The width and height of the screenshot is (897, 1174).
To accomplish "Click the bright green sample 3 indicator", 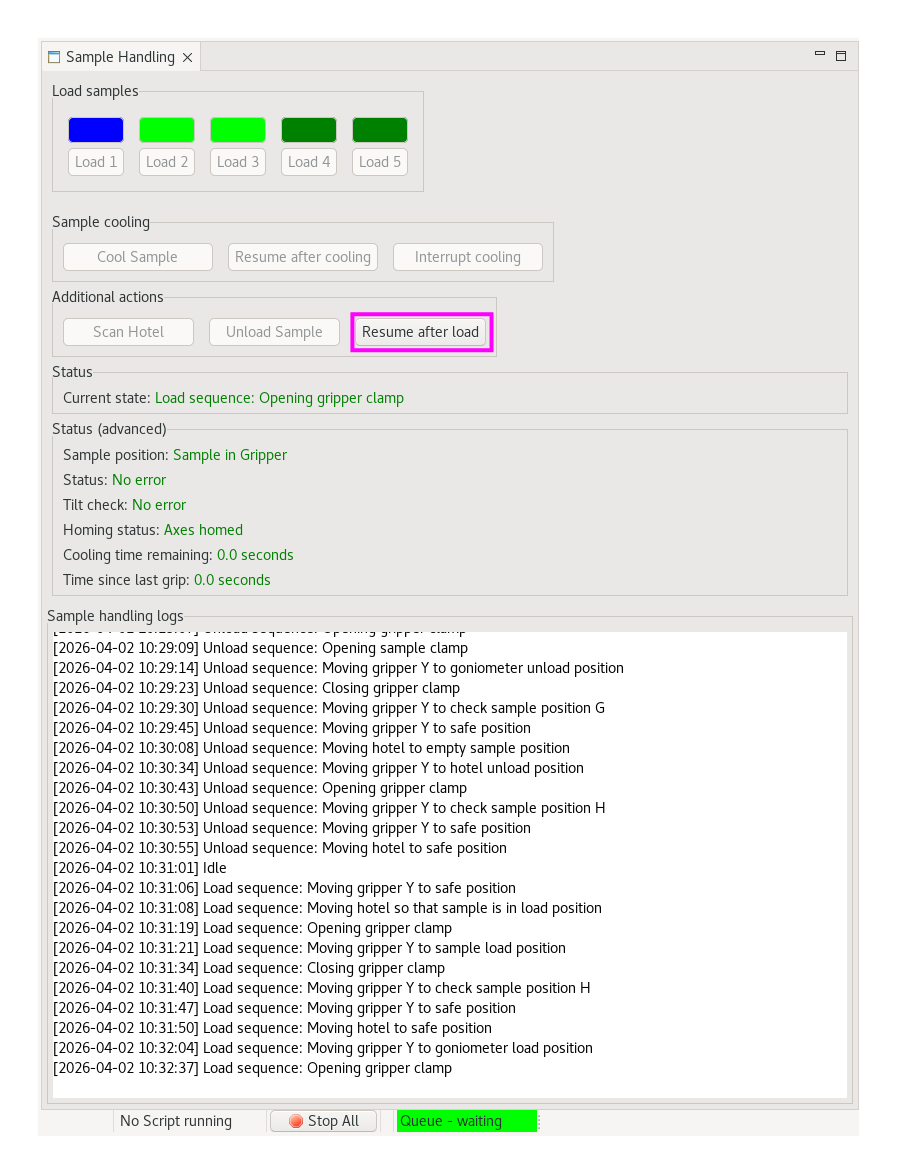I will 238,130.
